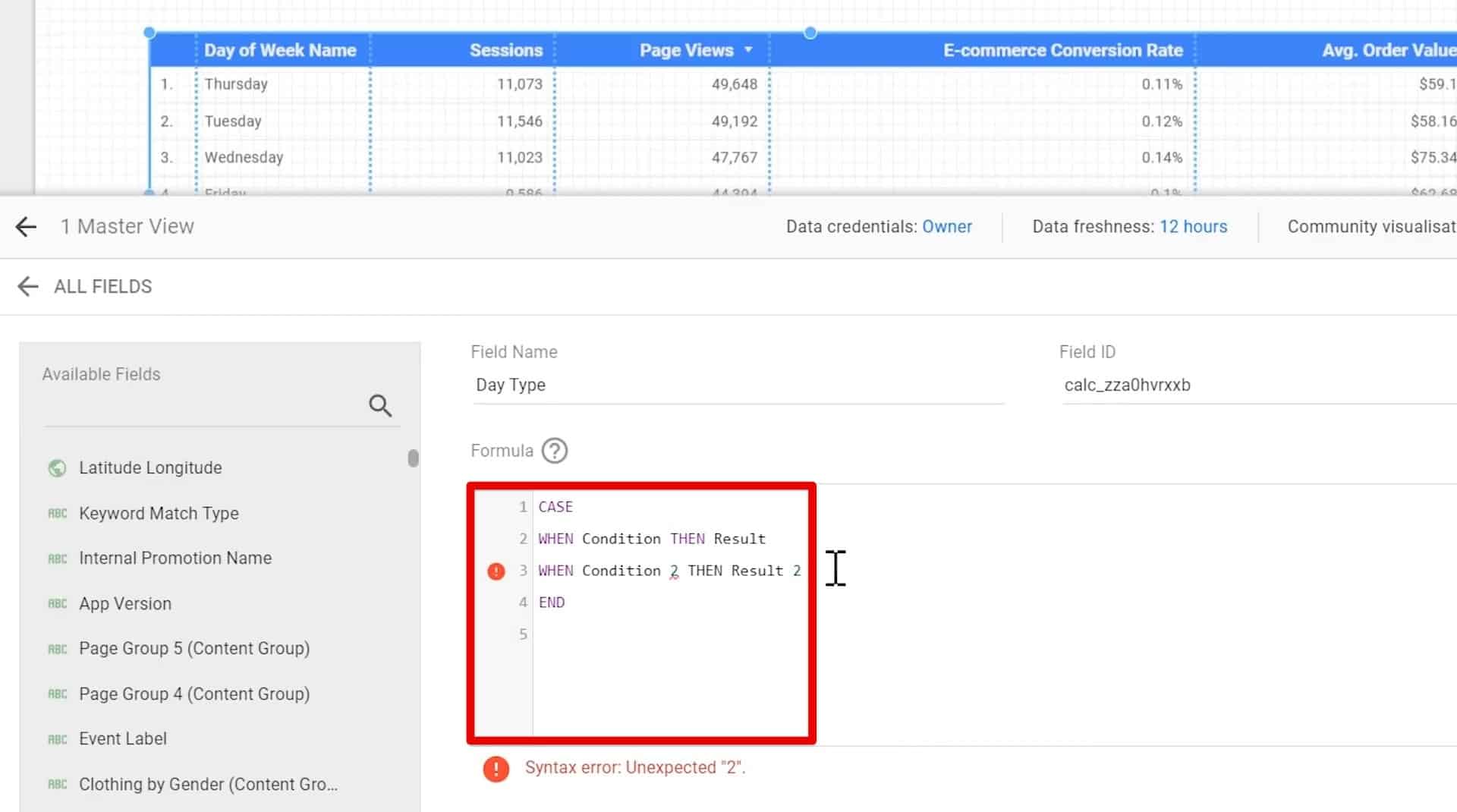Click the error icon on formula line 3
1457x812 pixels.
click(x=496, y=571)
